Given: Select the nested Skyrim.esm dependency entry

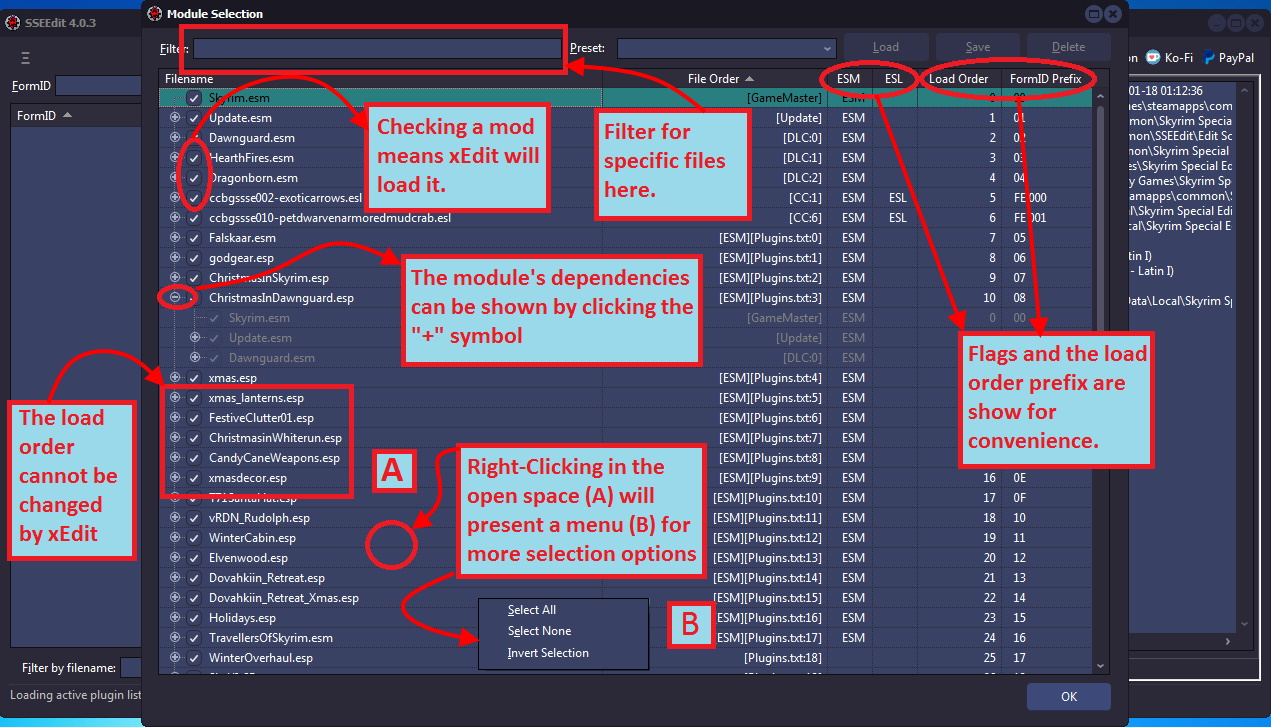Looking at the screenshot, I should (x=259, y=318).
